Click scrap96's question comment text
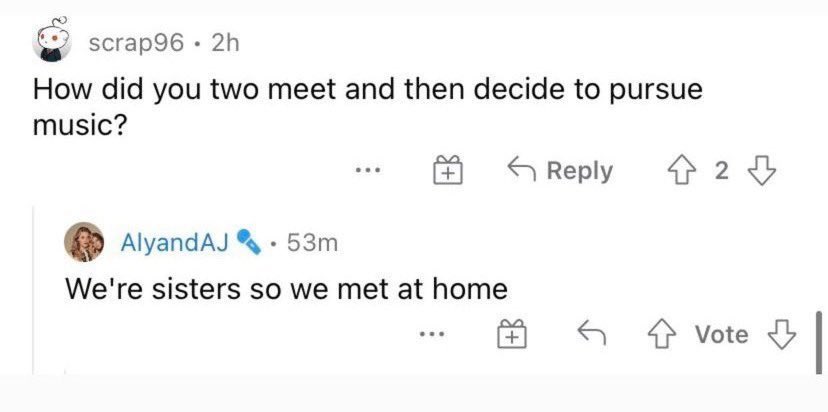828x412 pixels. coord(368,106)
